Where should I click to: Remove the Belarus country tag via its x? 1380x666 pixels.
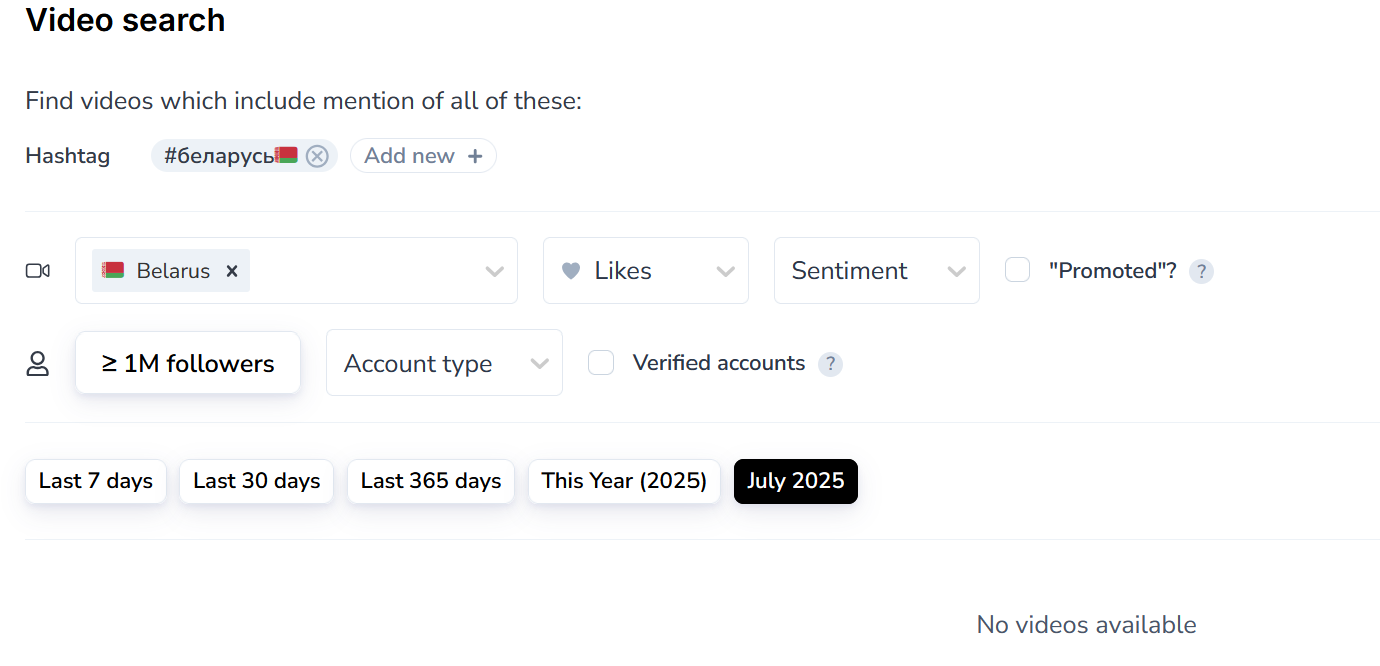(232, 271)
